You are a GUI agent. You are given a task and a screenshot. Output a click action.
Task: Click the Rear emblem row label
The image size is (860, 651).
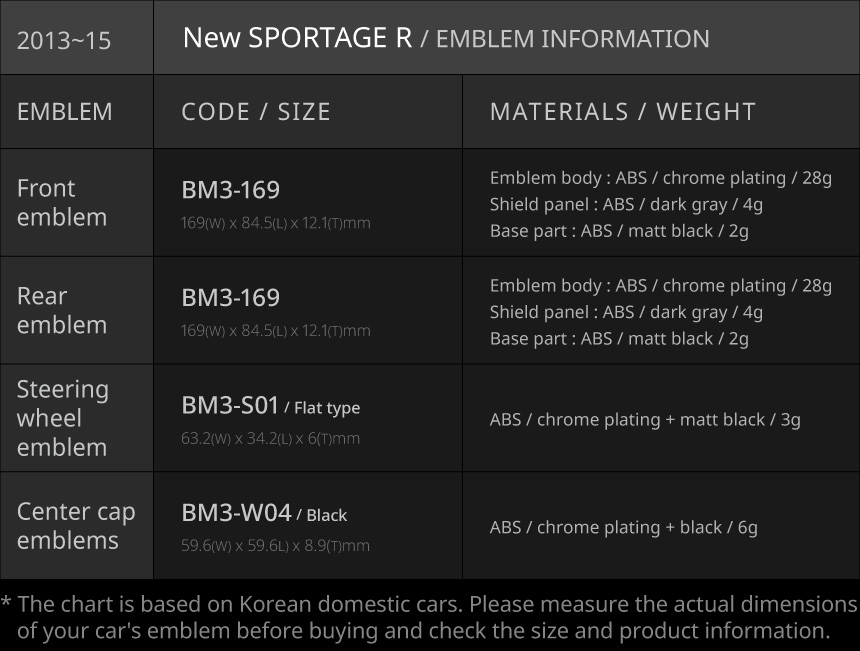62,310
